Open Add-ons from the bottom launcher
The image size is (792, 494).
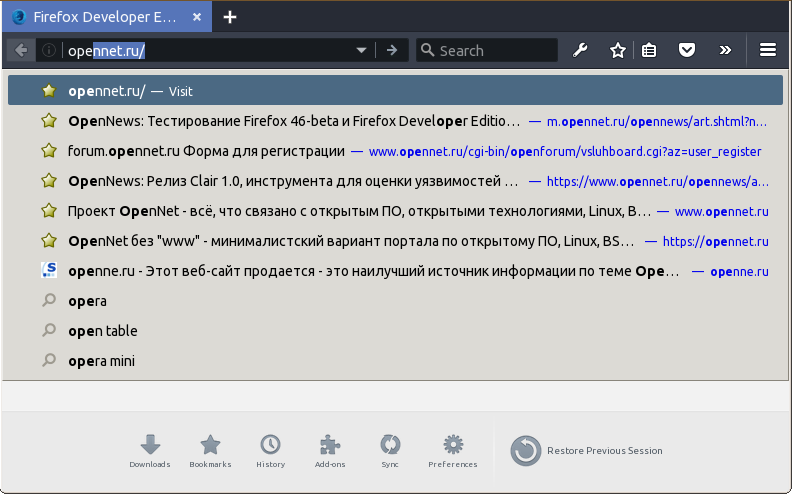point(330,451)
